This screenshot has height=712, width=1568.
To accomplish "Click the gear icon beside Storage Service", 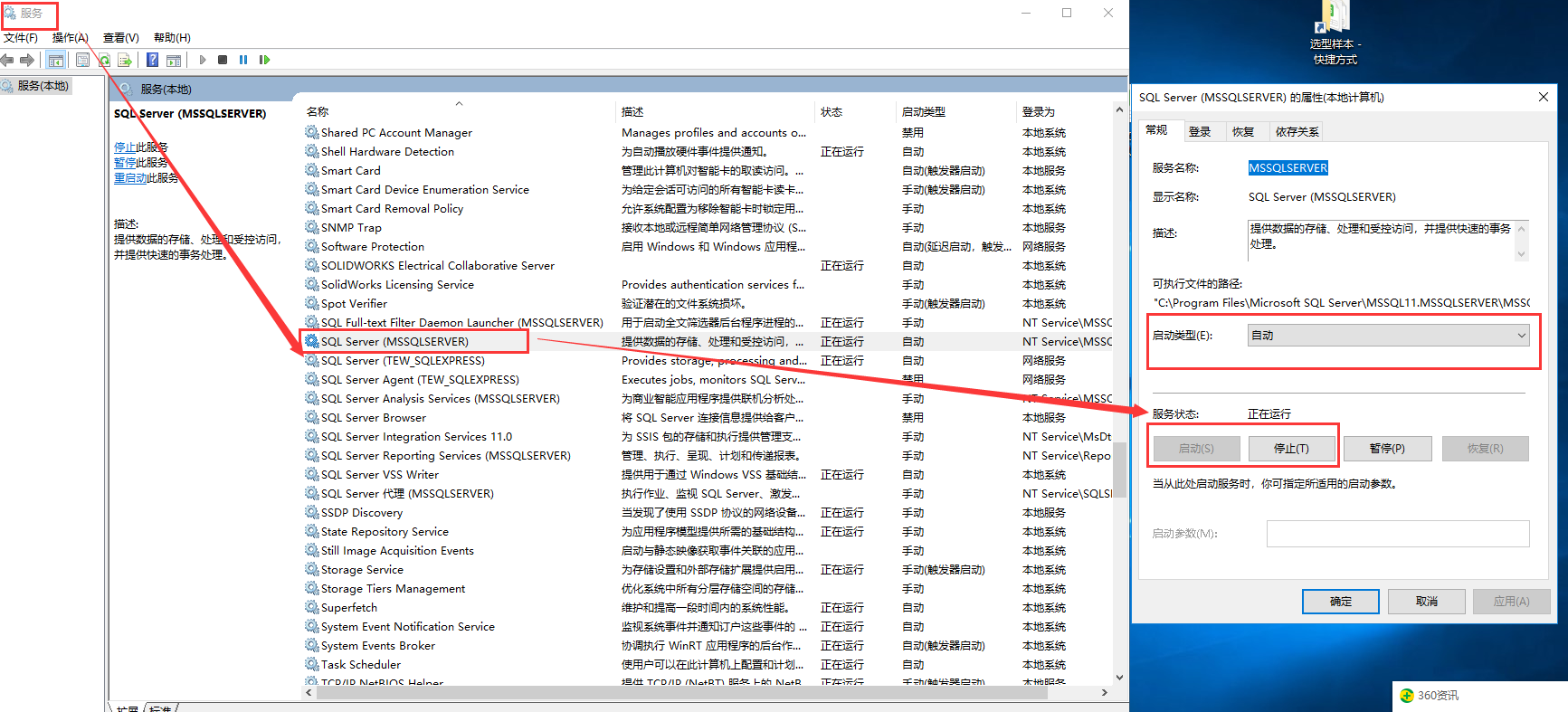I will (x=312, y=569).
